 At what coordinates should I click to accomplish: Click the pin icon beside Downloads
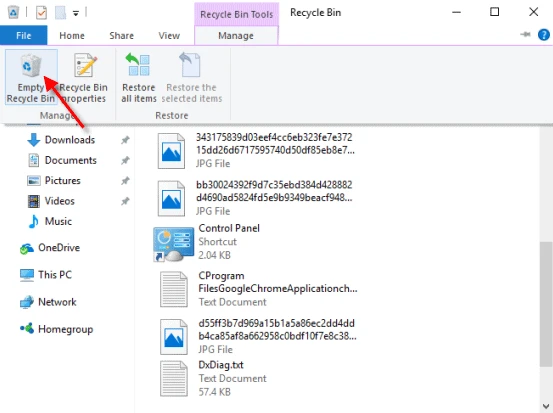click(x=125, y=140)
